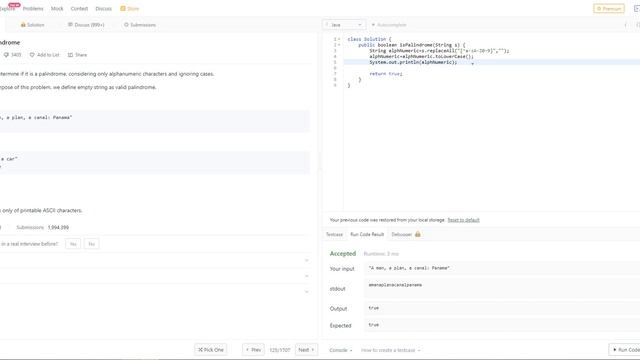Open the Mock menu item
640x360 pixels.
coord(57,9)
